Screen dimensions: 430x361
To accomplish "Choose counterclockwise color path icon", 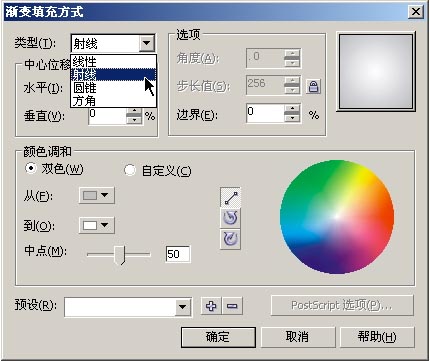I will pyautogui.click(x=230, y=218).
